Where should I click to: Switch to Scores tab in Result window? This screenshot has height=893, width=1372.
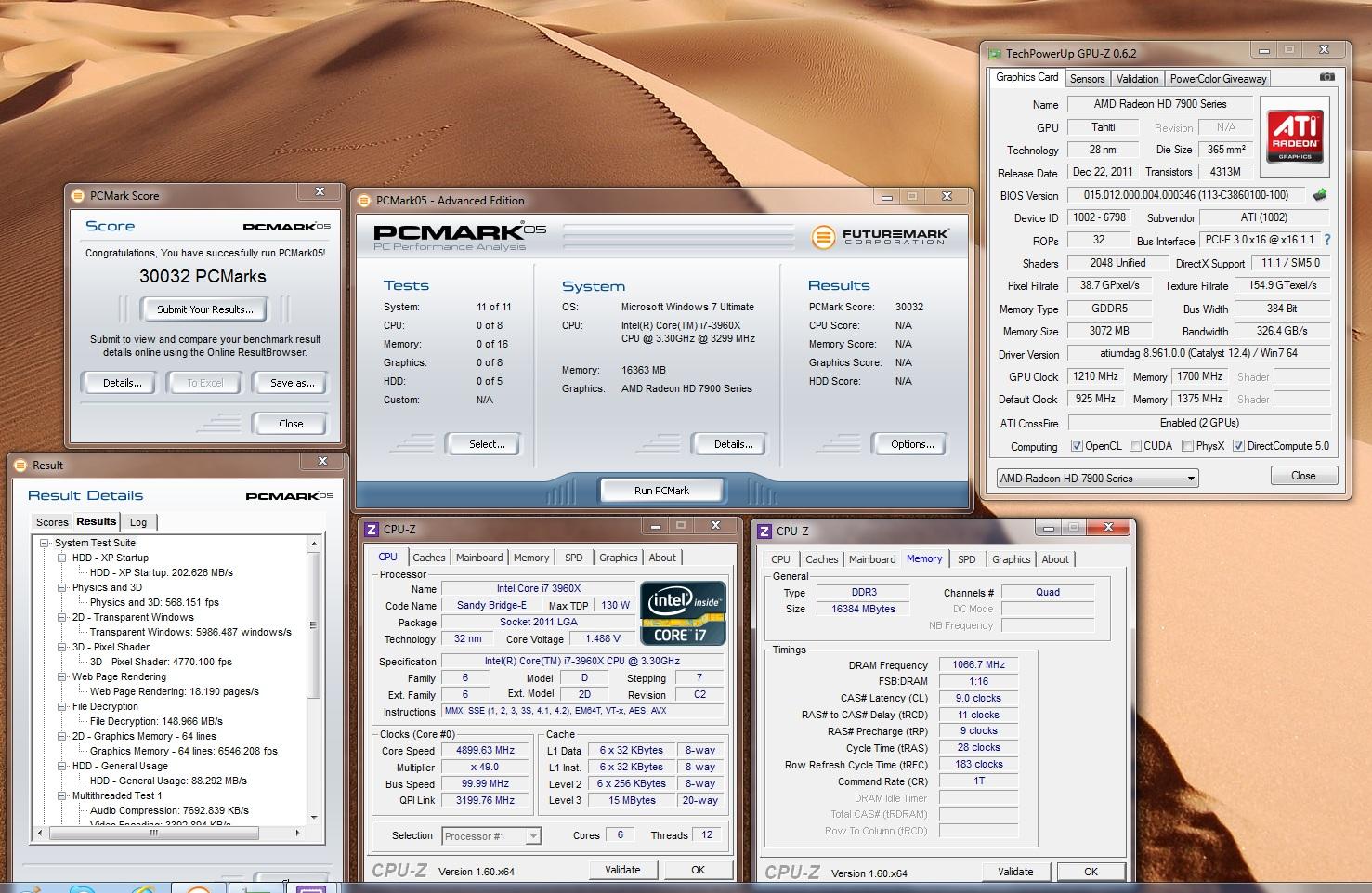(52, 522)
